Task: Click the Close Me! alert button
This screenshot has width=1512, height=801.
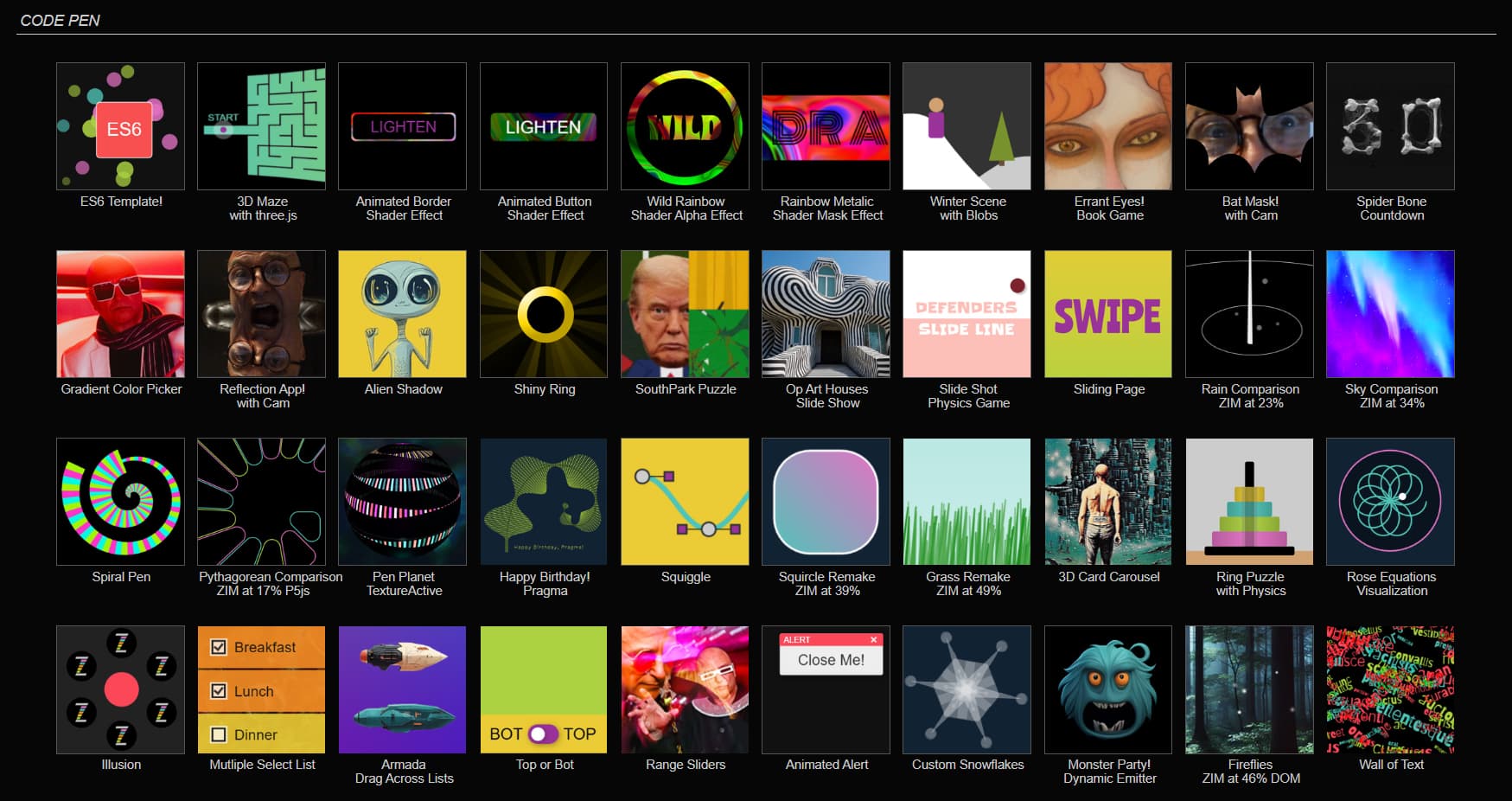Action: [x=830, y=660]
